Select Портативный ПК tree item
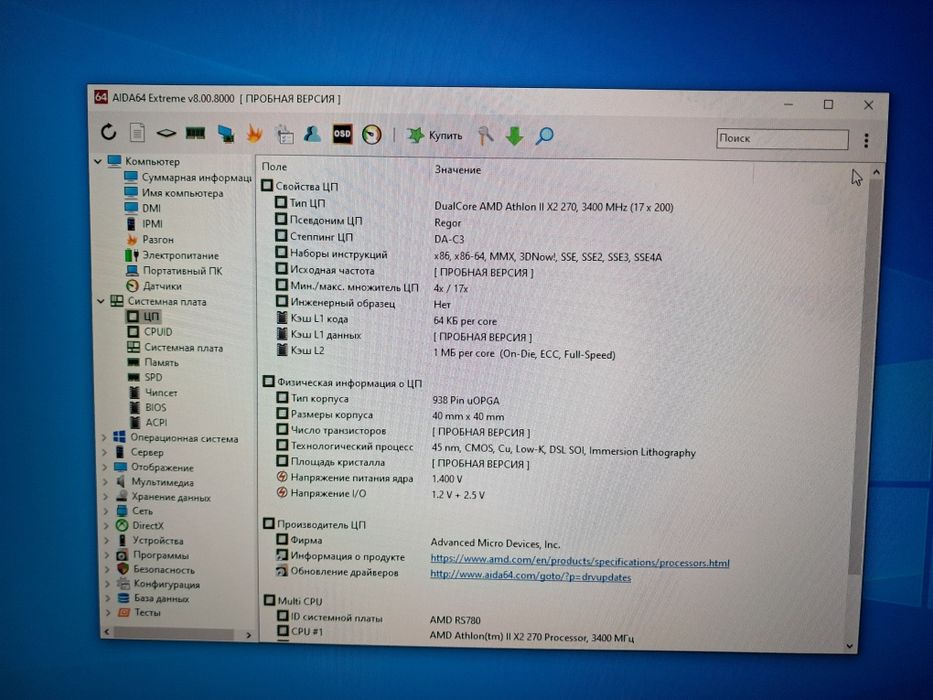 [174, 270]
